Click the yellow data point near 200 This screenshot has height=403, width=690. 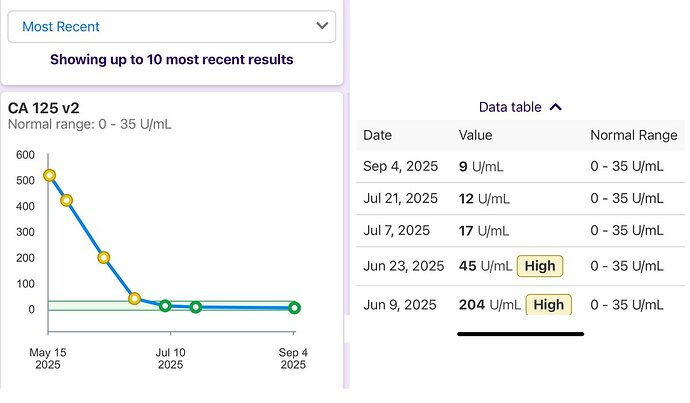[104, 257]
